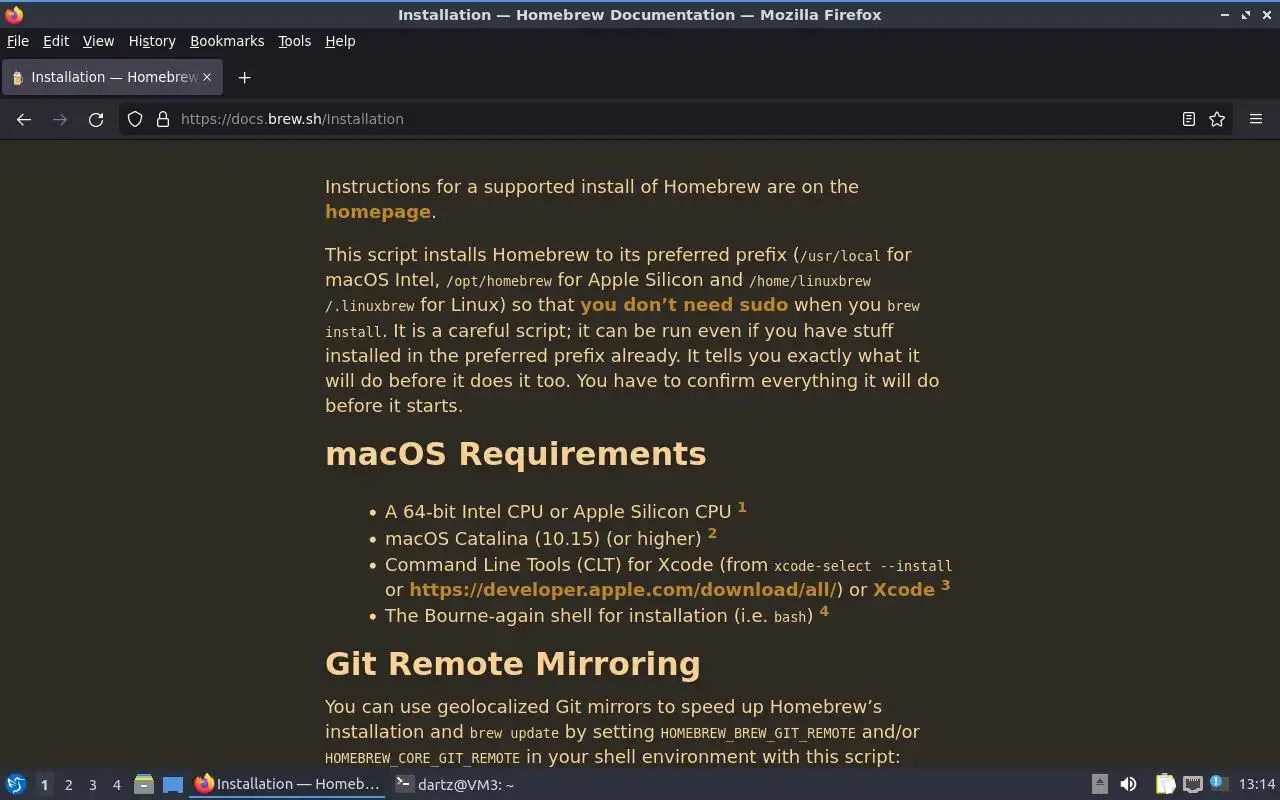Toggle Reader View in the address bar
This screenshot has width=1280, height=800.
coord(1189,119)
